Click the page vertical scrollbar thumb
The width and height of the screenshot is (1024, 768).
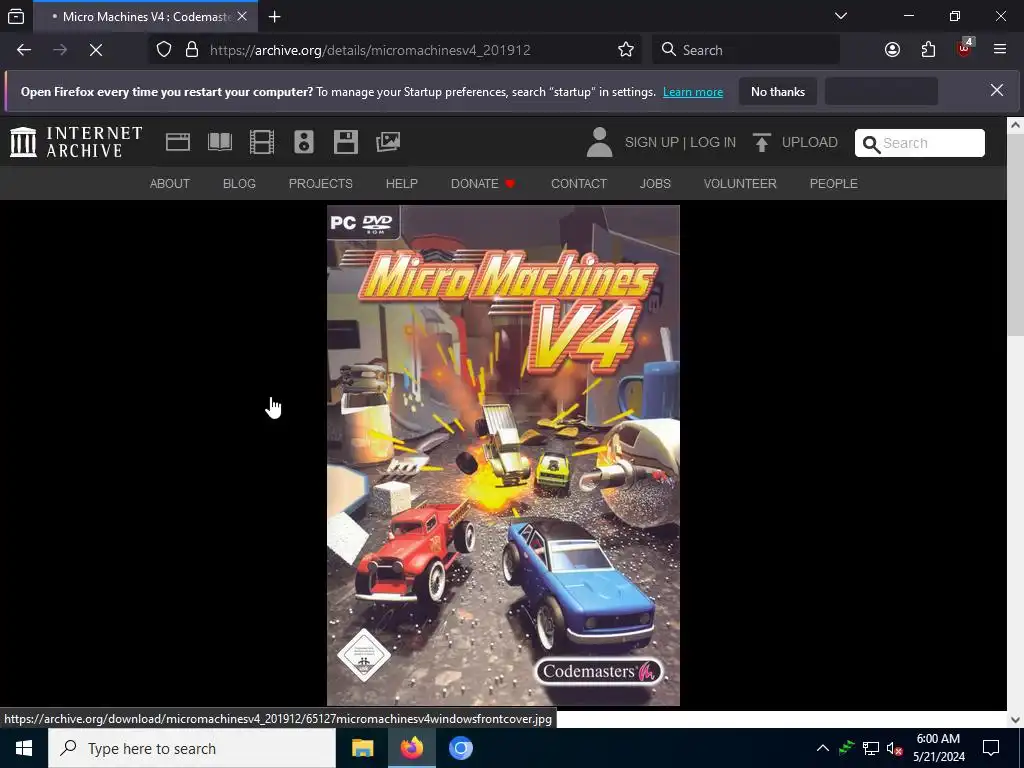click(x=1015, y=236)
